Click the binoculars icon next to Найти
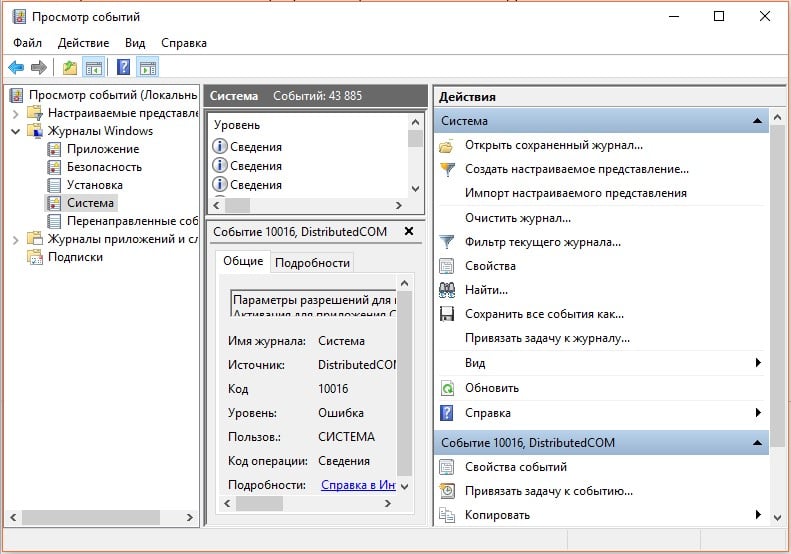791x554 pixels. 447,290
